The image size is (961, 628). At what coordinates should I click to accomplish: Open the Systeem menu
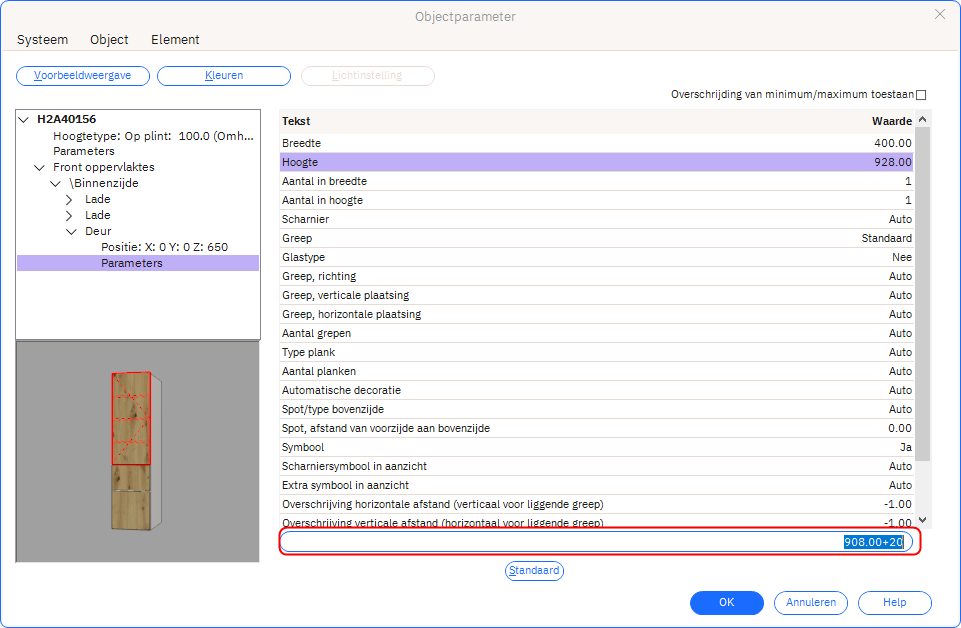(x=42, y=40)
